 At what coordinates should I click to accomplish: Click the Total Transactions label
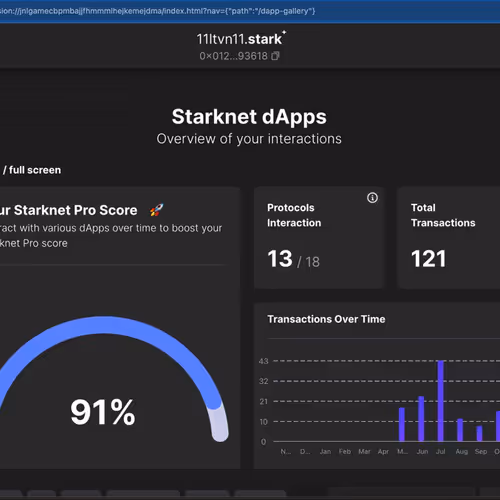coord(443,215)
